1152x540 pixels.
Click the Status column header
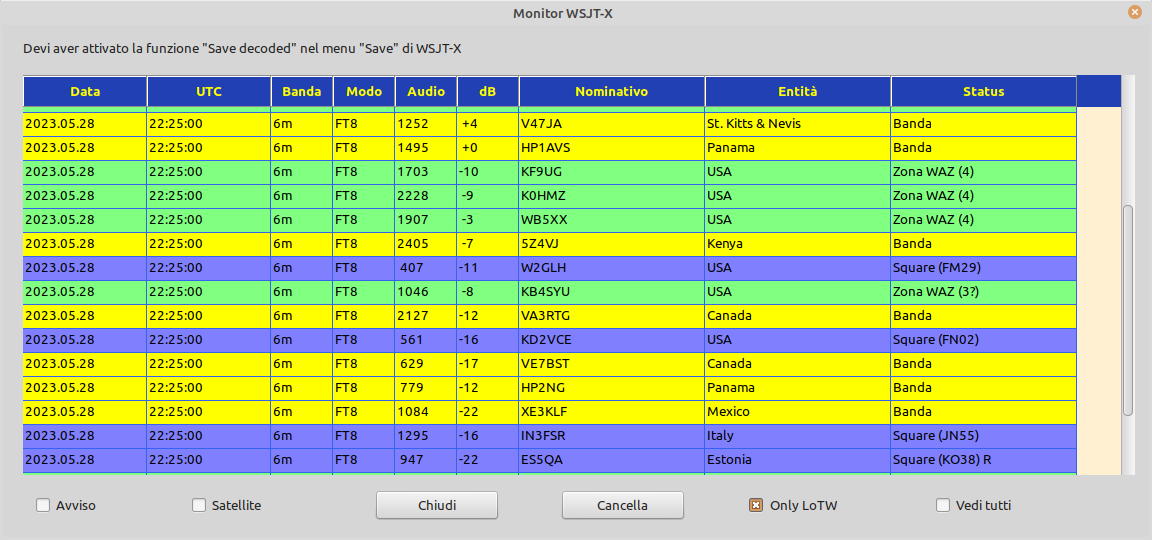pyautogui.click(x=984, y=92)
